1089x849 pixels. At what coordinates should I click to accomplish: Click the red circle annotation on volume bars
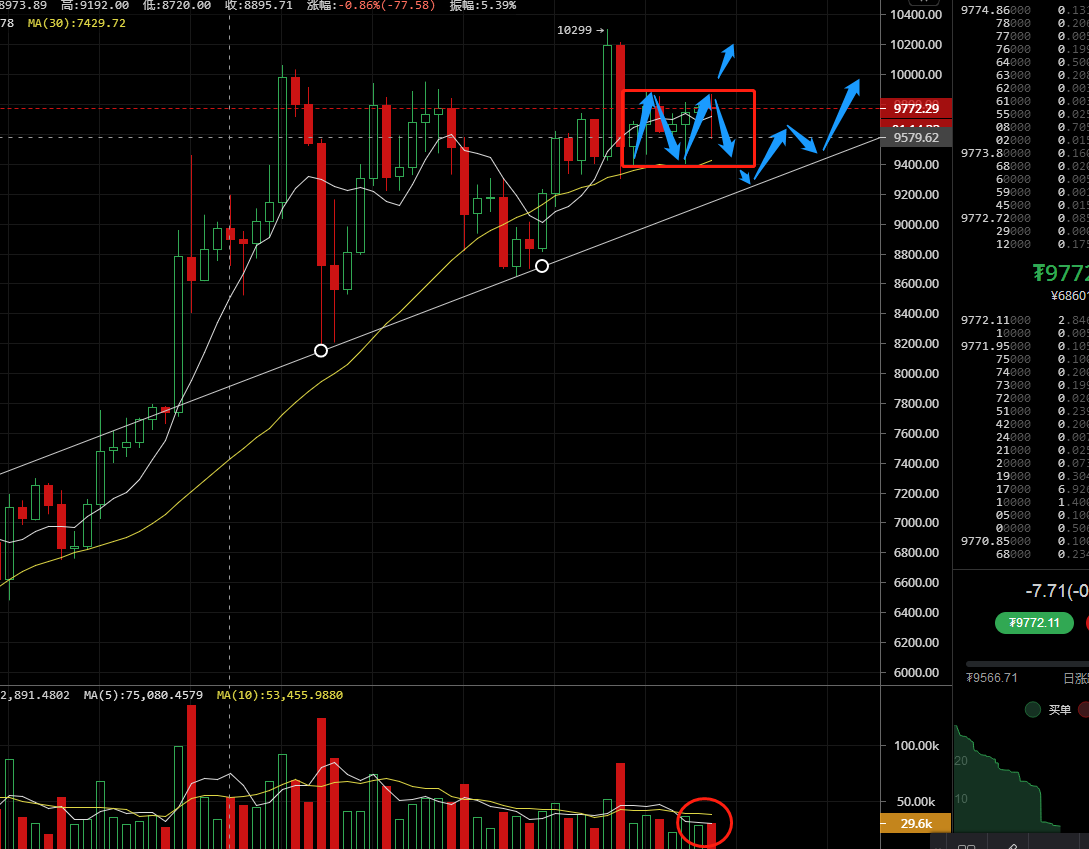click(x=705, y=822)
